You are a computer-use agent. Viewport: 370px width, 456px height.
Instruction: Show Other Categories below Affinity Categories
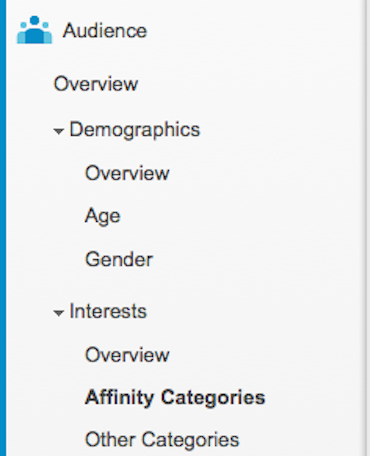(162, 440)
